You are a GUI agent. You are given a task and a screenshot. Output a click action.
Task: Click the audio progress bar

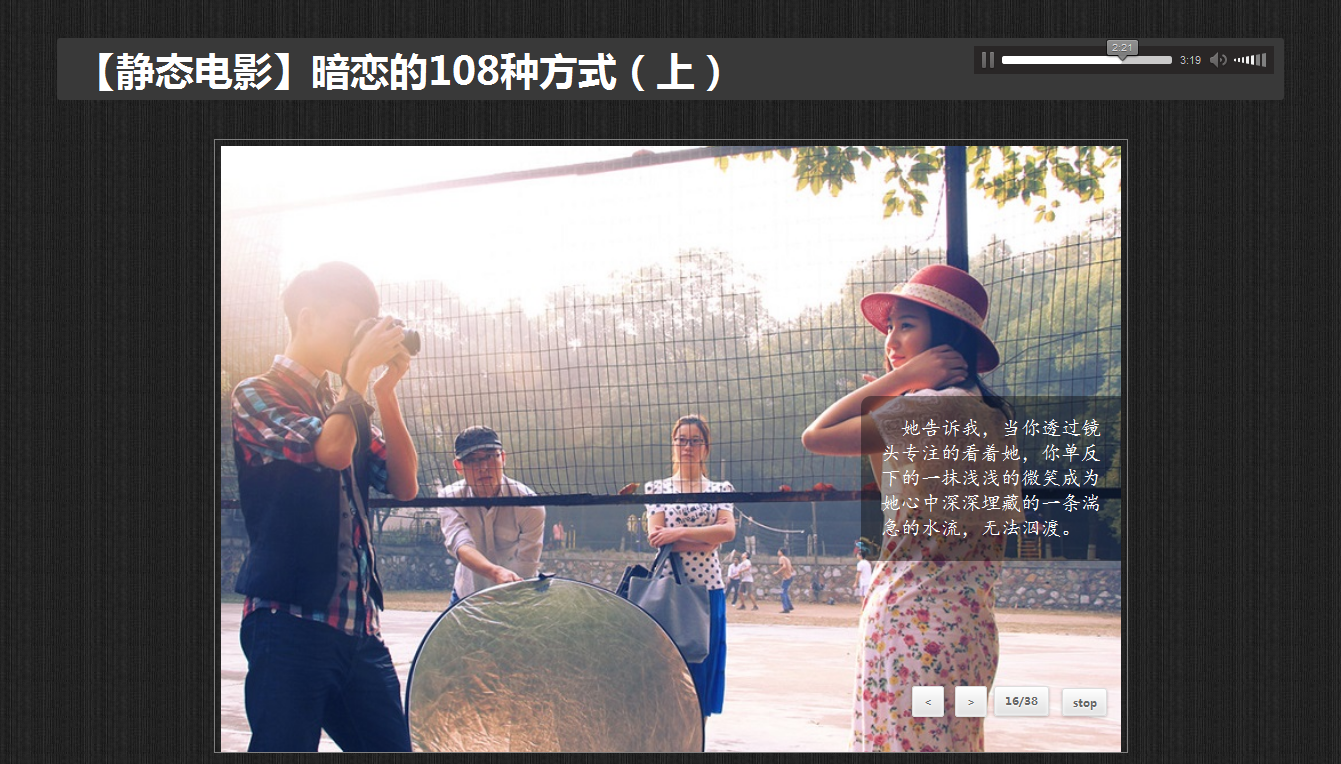point(1087,60)
